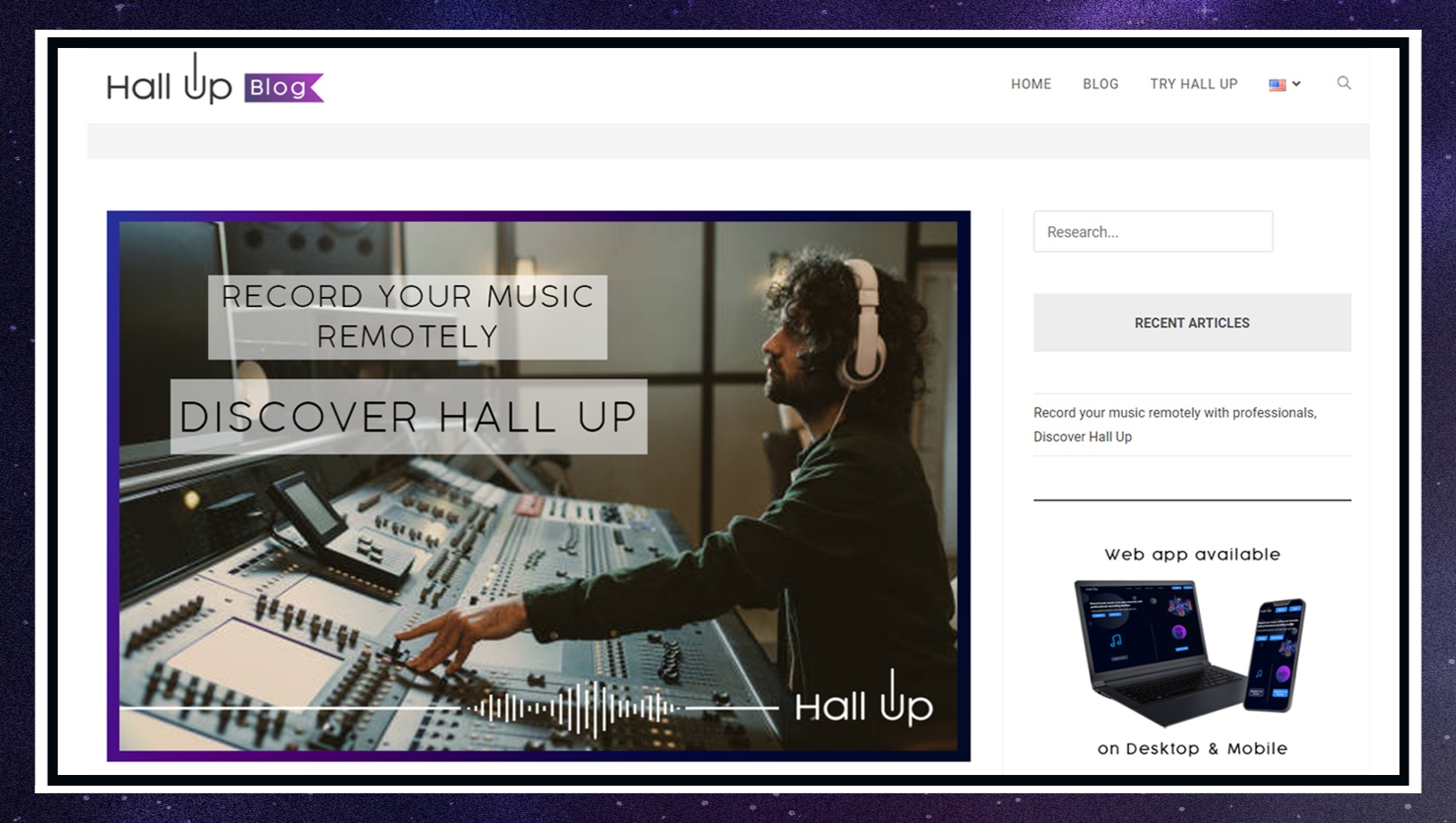Open the HOME menu item
1456x823 pixels.
(1031, 84)
